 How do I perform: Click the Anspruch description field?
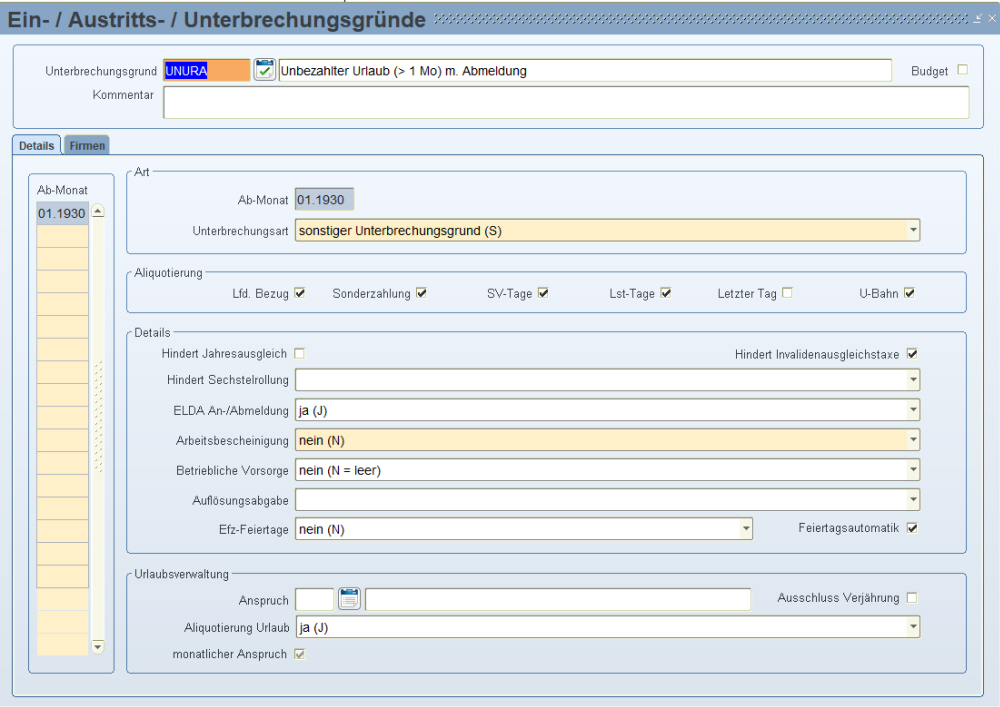point(557,599)
